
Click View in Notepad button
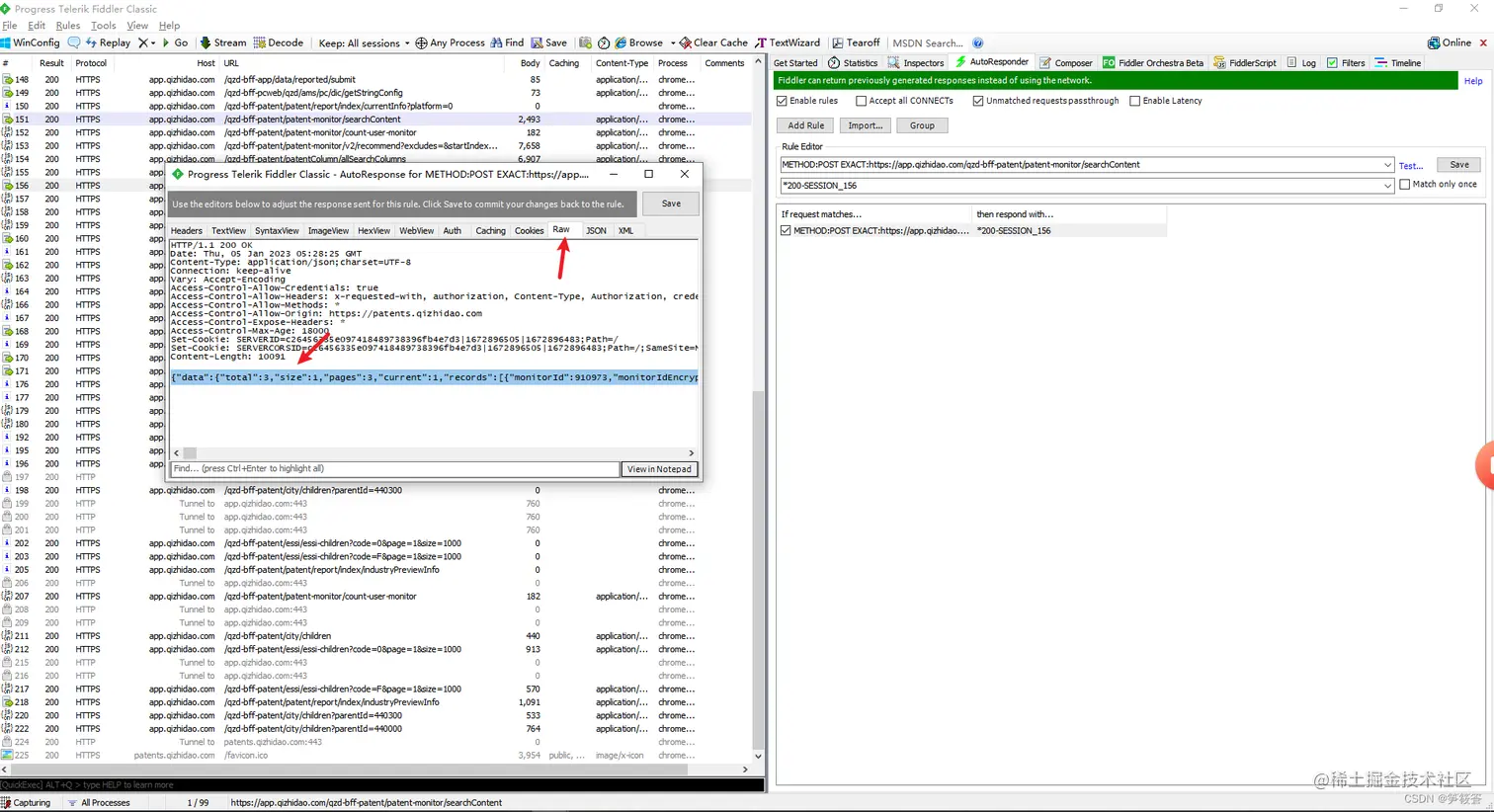tap(659, 469)
